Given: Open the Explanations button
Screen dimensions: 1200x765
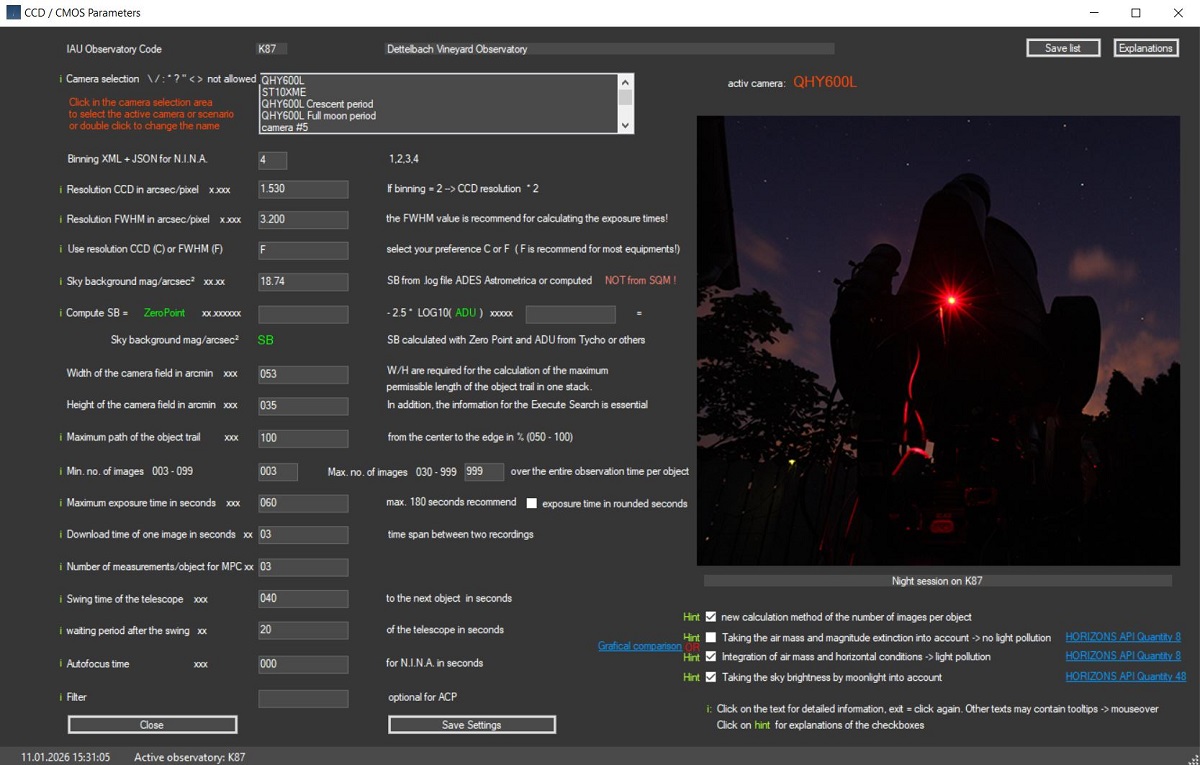Looking at the screenshot, I should (1145, 48).
